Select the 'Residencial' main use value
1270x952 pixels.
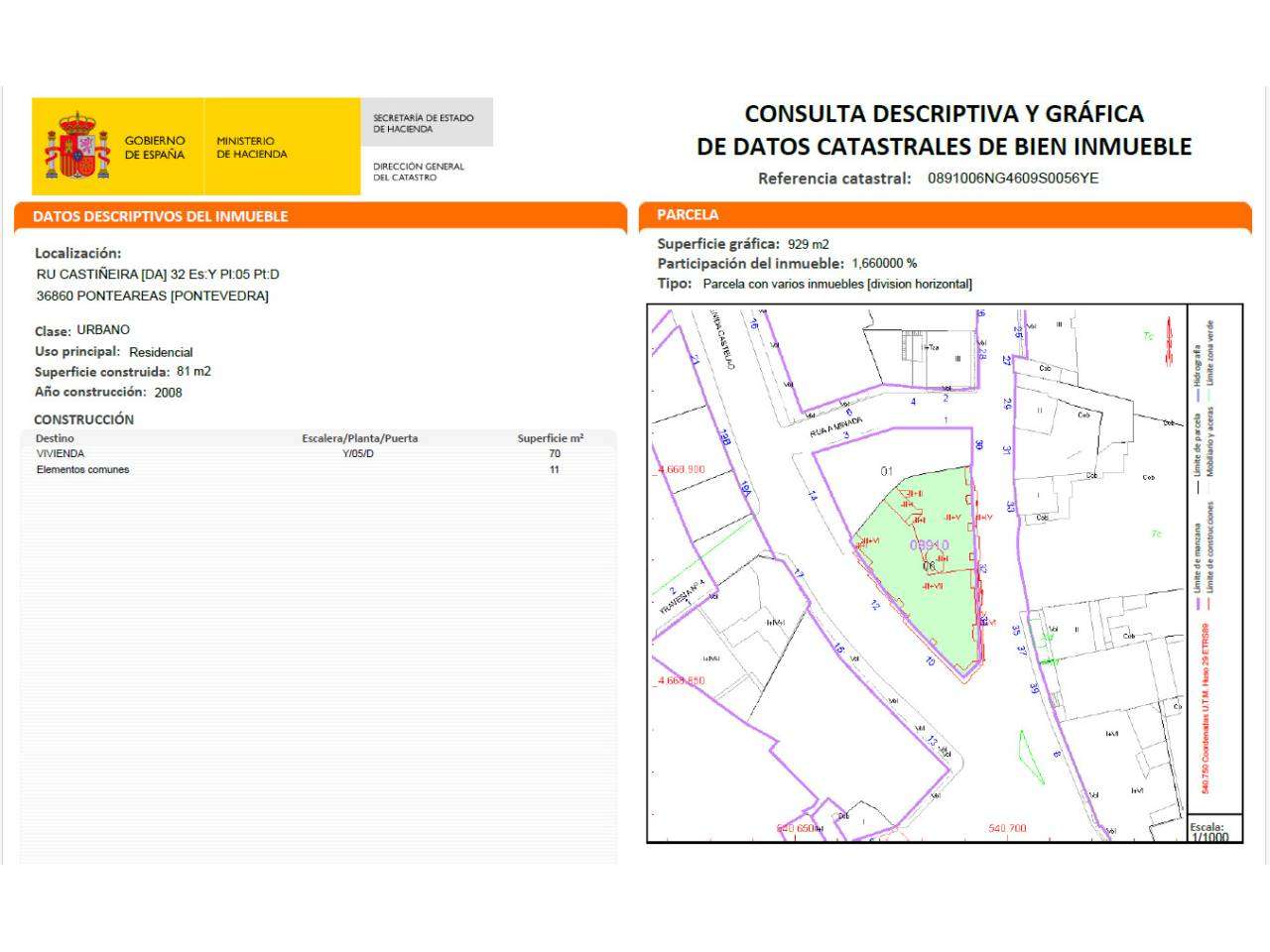tap(161, 352)
